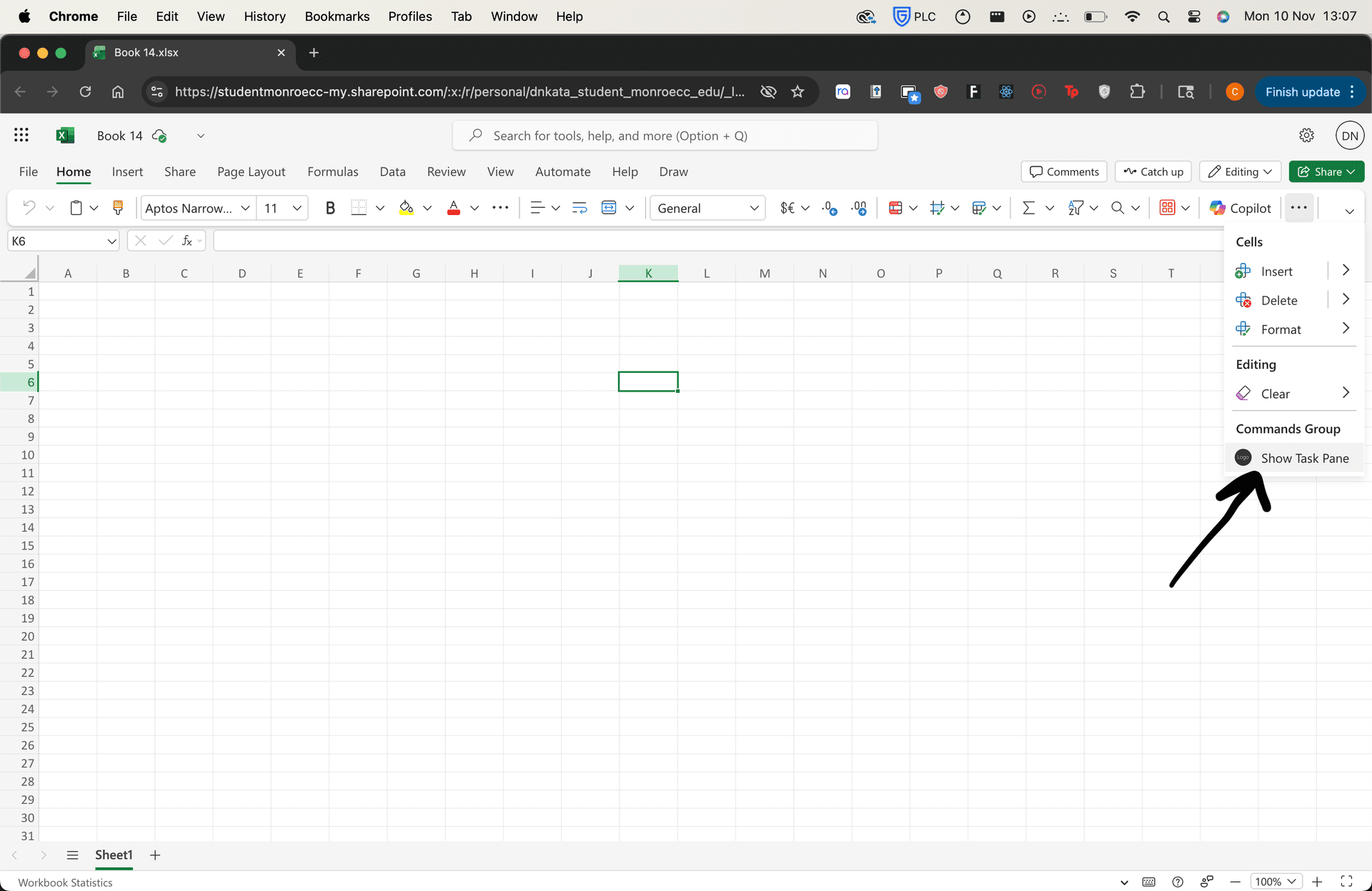1372x891 pixels.
Task: Open the Editing mode dropdown
Action: tap(1239, 171)
